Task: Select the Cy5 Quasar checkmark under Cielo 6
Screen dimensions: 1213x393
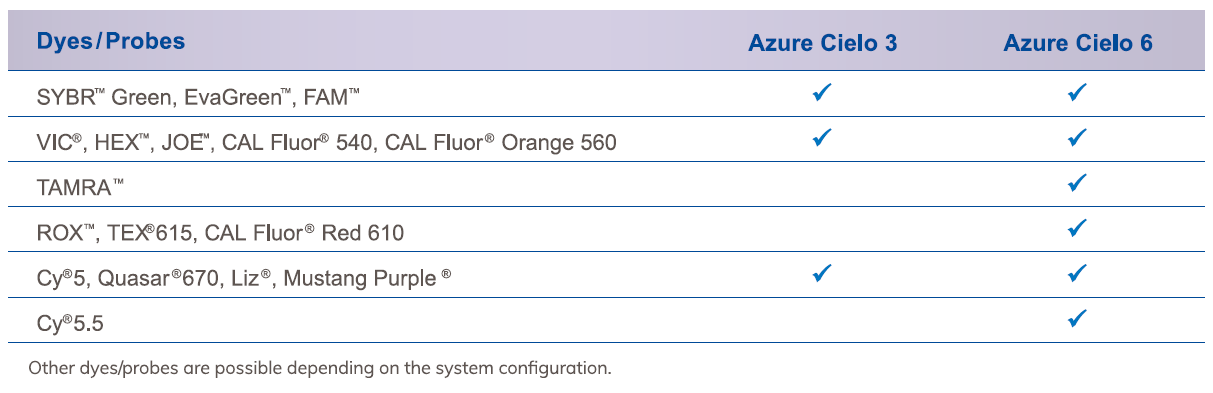Action: click(1077, 273)
